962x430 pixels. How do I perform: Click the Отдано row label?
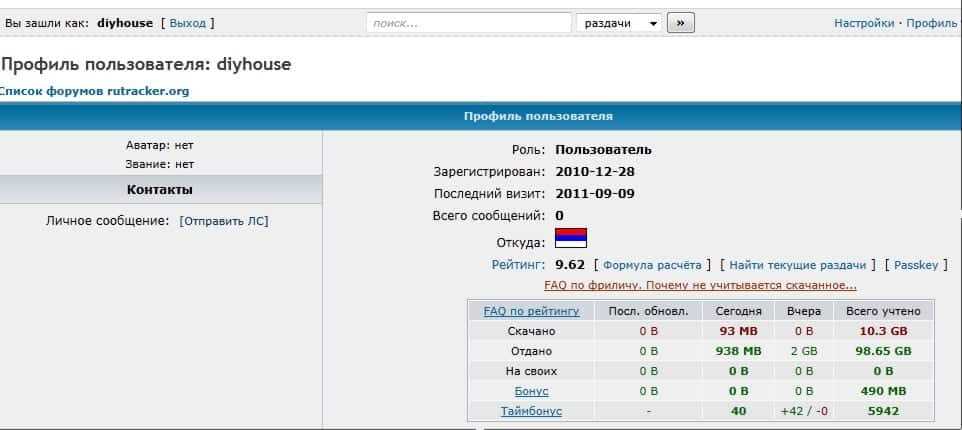tap(531, 351)
